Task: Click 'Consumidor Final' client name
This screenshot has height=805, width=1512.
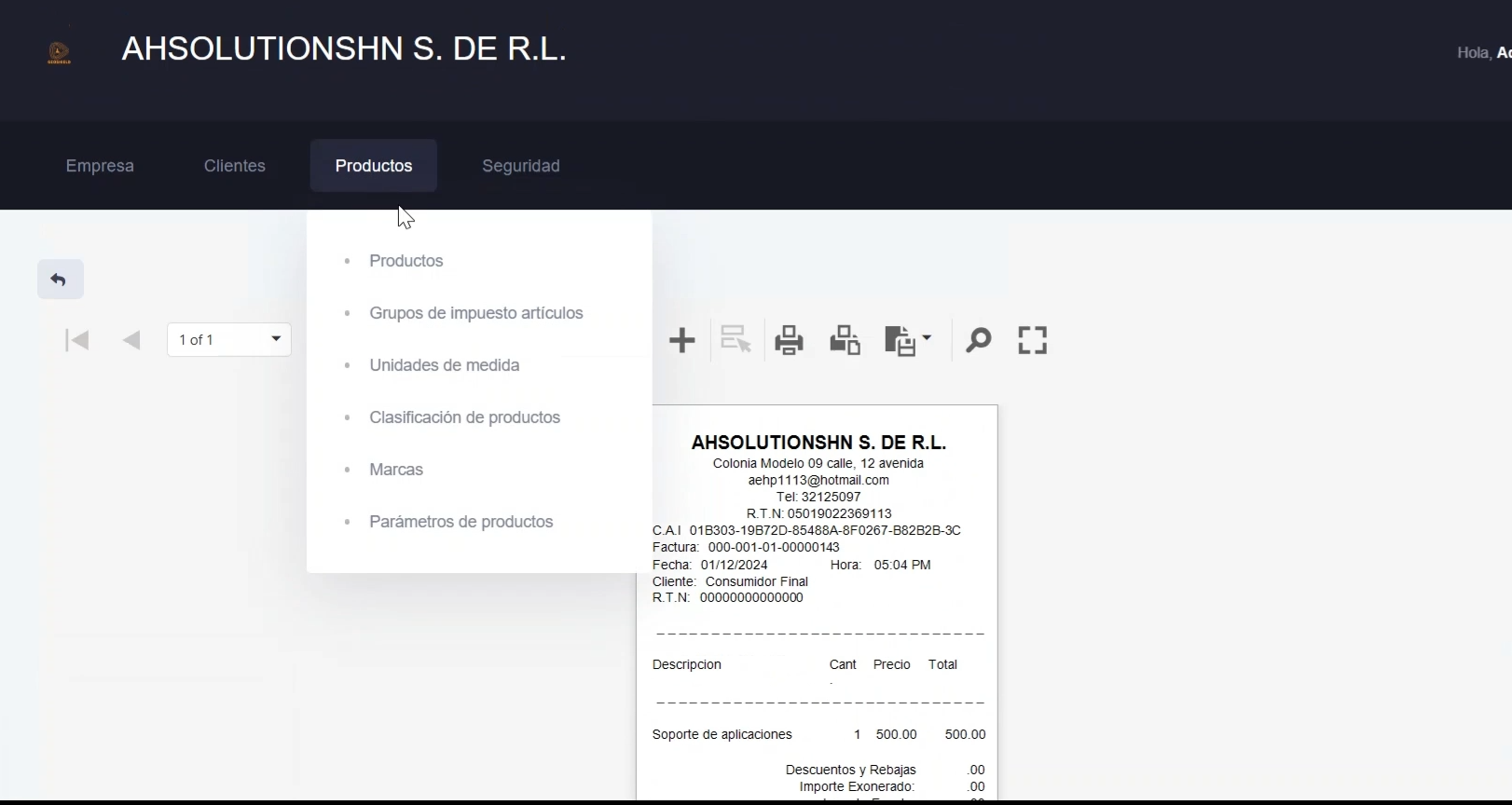Action: point(757,581)
